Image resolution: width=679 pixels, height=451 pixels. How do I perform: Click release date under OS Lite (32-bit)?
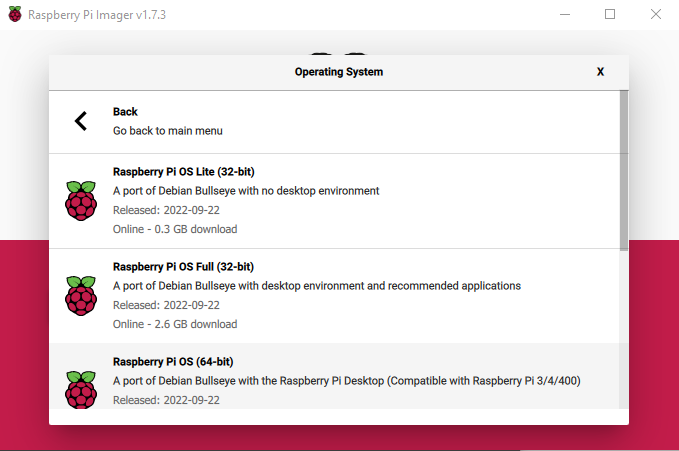coord(166,210)
